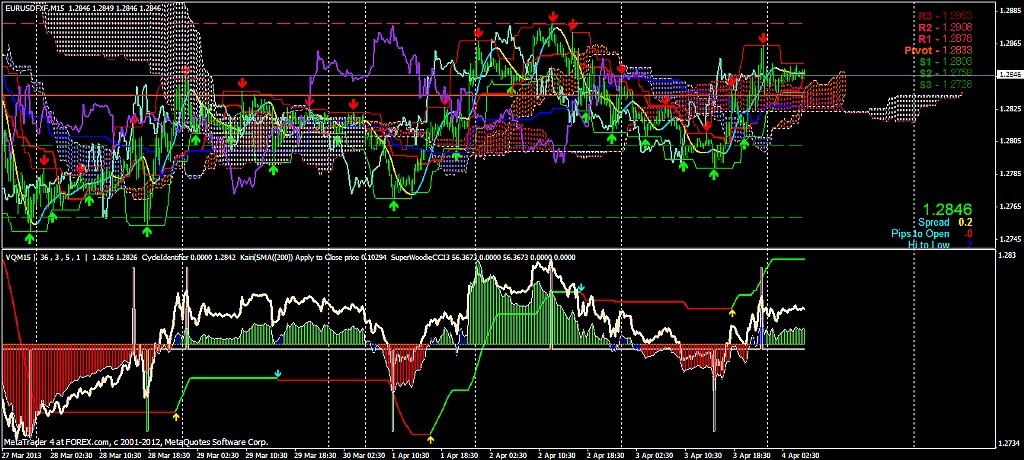This screenshot has height=460, width=1024.
Task: Click the R2 - 1.2906 resistance label
Action: pos(945,27)
